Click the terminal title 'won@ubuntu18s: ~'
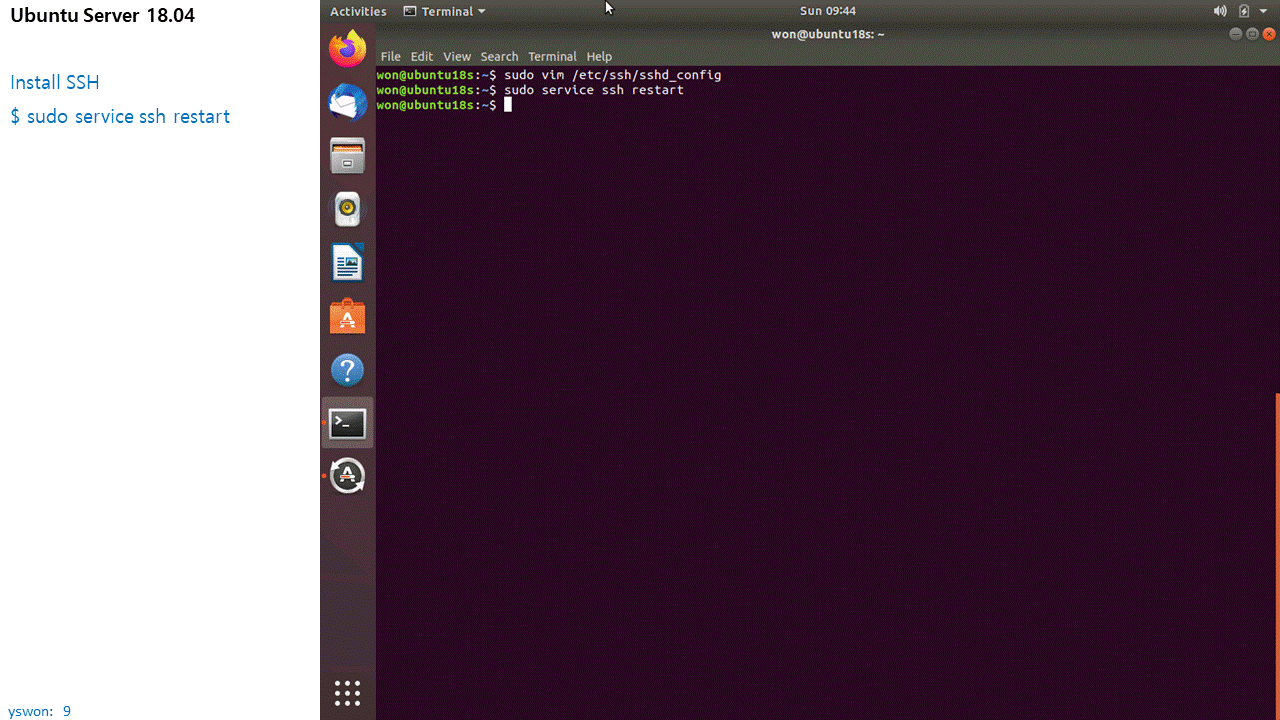This screenshot has width=1280, height=720. (x=828, y=34)
